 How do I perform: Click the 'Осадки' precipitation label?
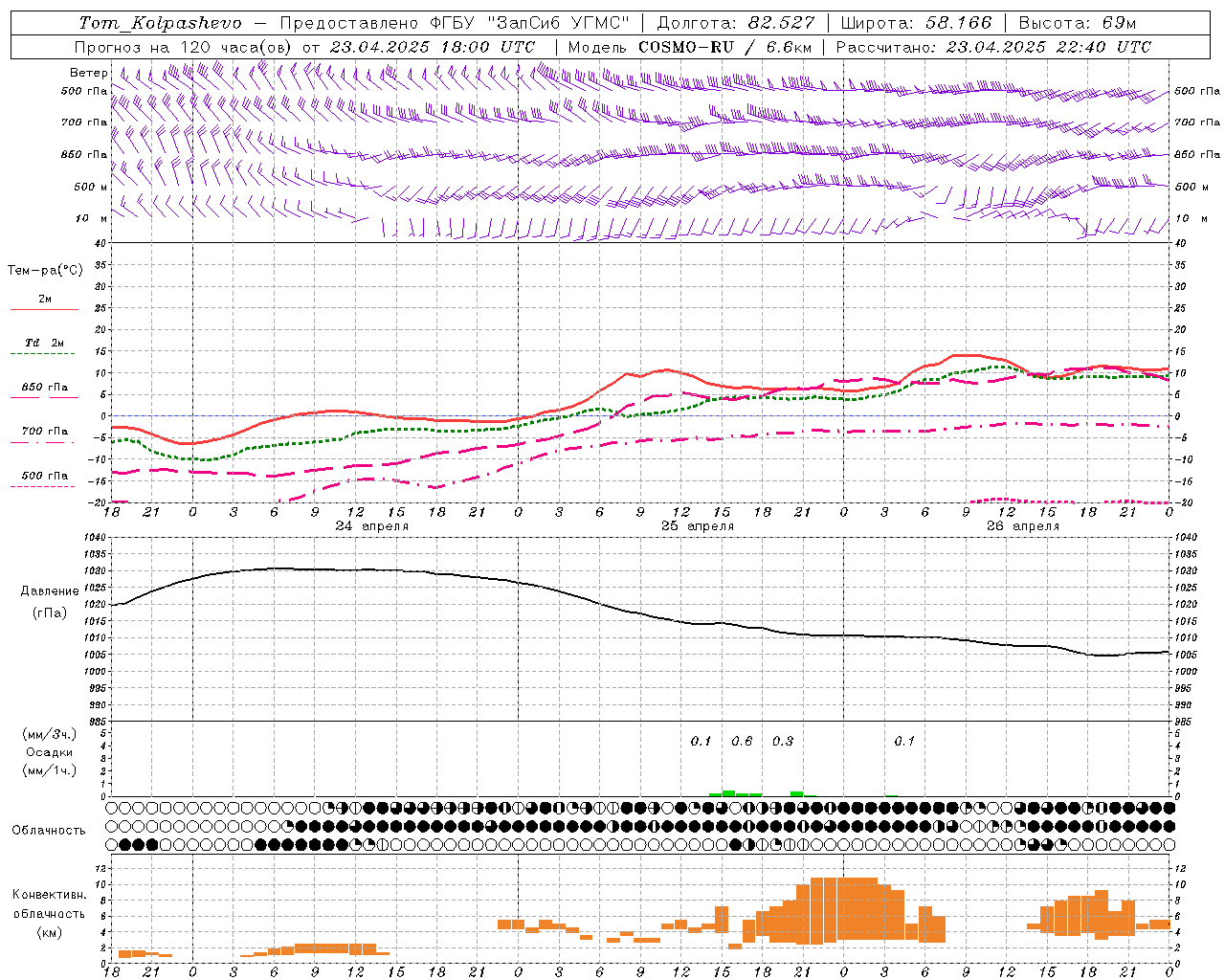click(50, 752)
